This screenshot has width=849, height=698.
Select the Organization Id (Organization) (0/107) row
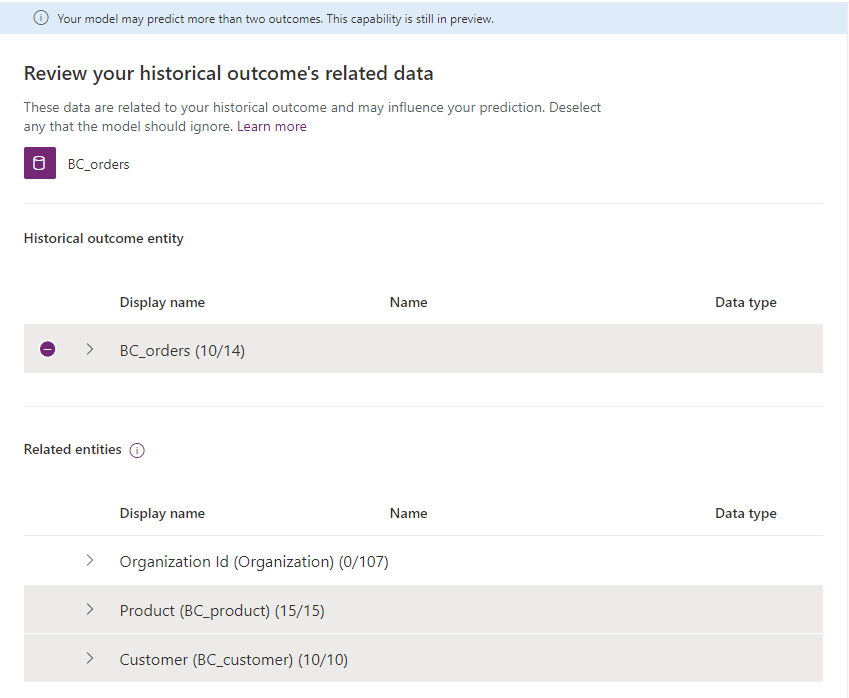point(254,562)
